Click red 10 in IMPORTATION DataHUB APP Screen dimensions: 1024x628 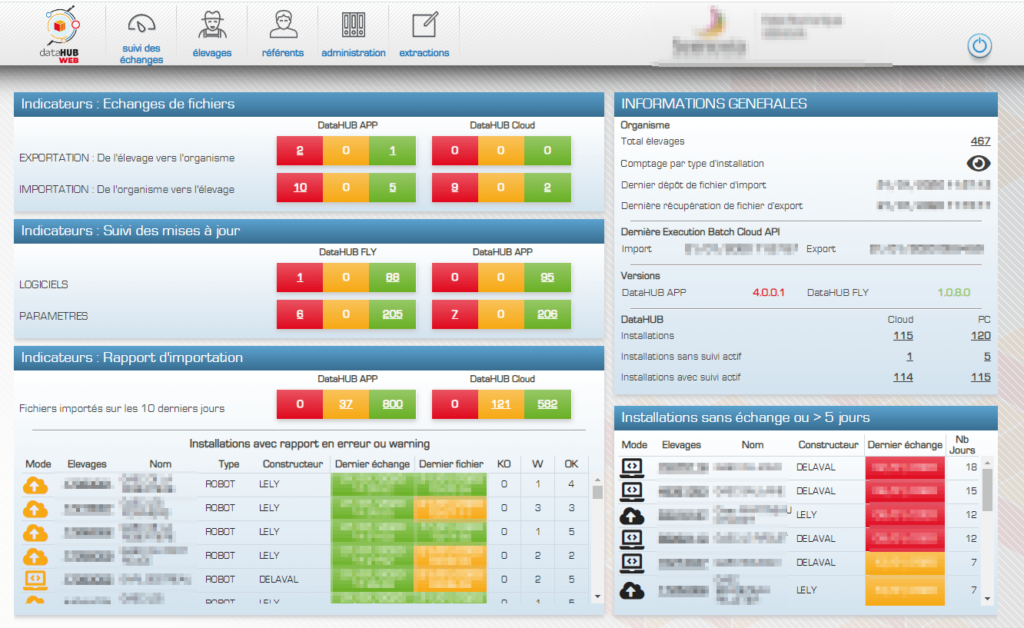pyautogui.click(x=300, y=187)
